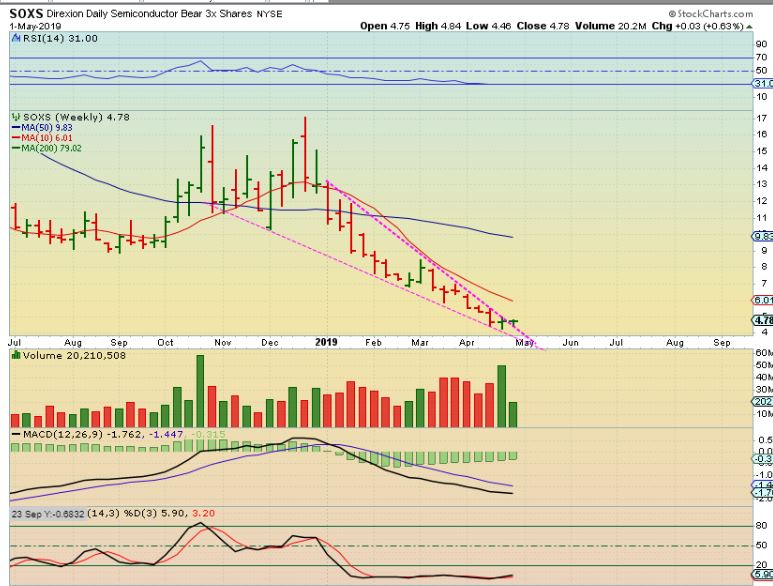
Task: Click the MACD signal value -1.447
Action: click(165, 434)
